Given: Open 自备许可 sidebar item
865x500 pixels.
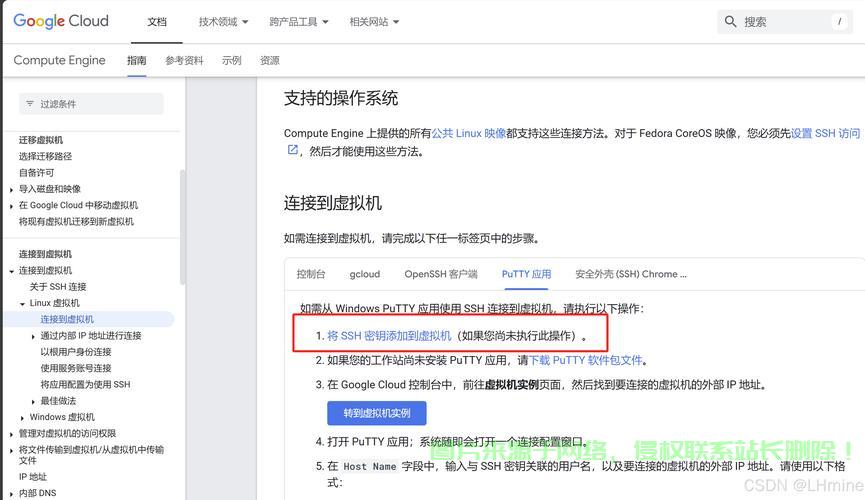Looking at the screenshot, I should [x=36, y=173].
